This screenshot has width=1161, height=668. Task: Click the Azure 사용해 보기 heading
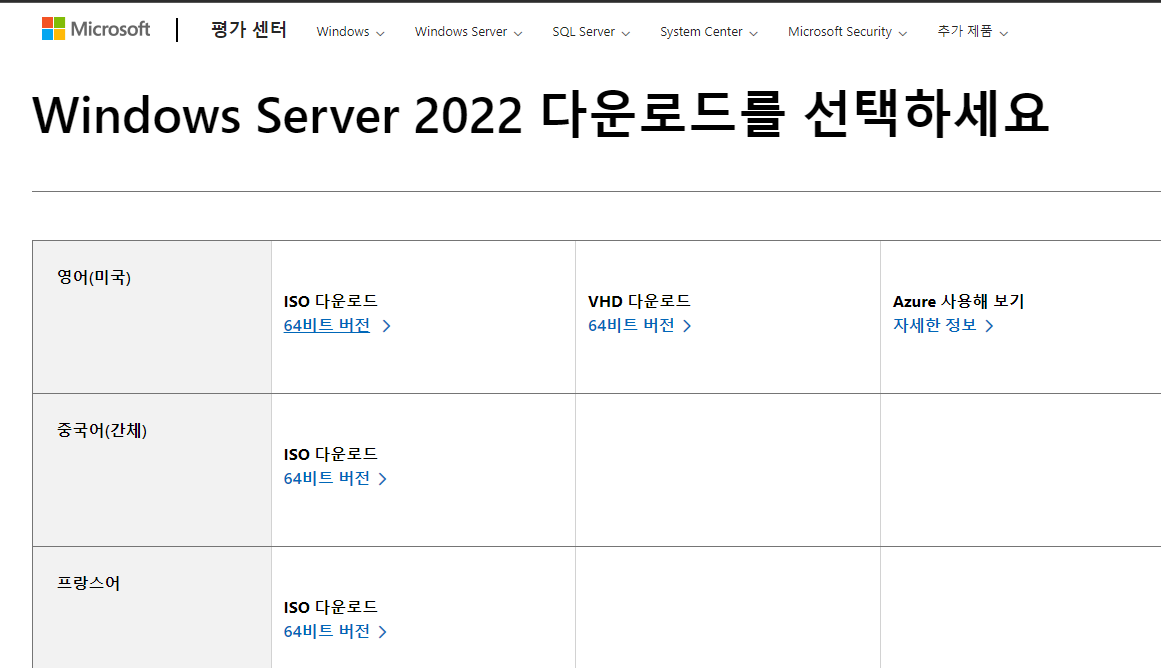[x=958, y=301]
